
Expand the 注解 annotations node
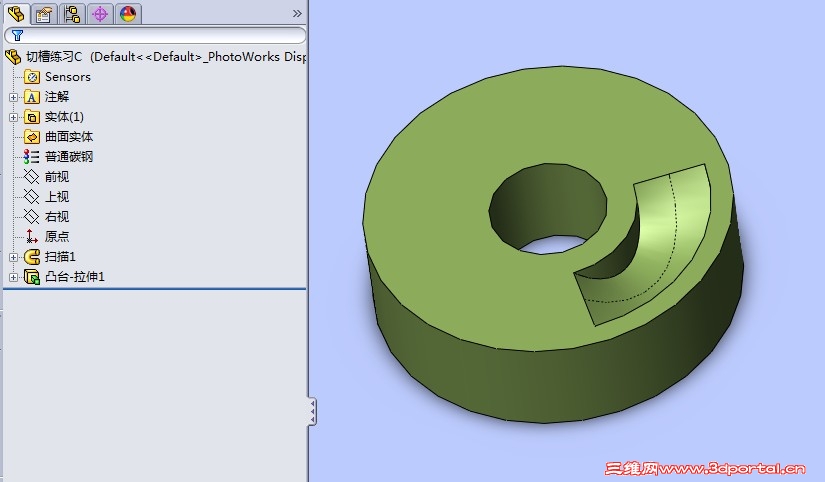pyautogui.click(x=14, y=97)
